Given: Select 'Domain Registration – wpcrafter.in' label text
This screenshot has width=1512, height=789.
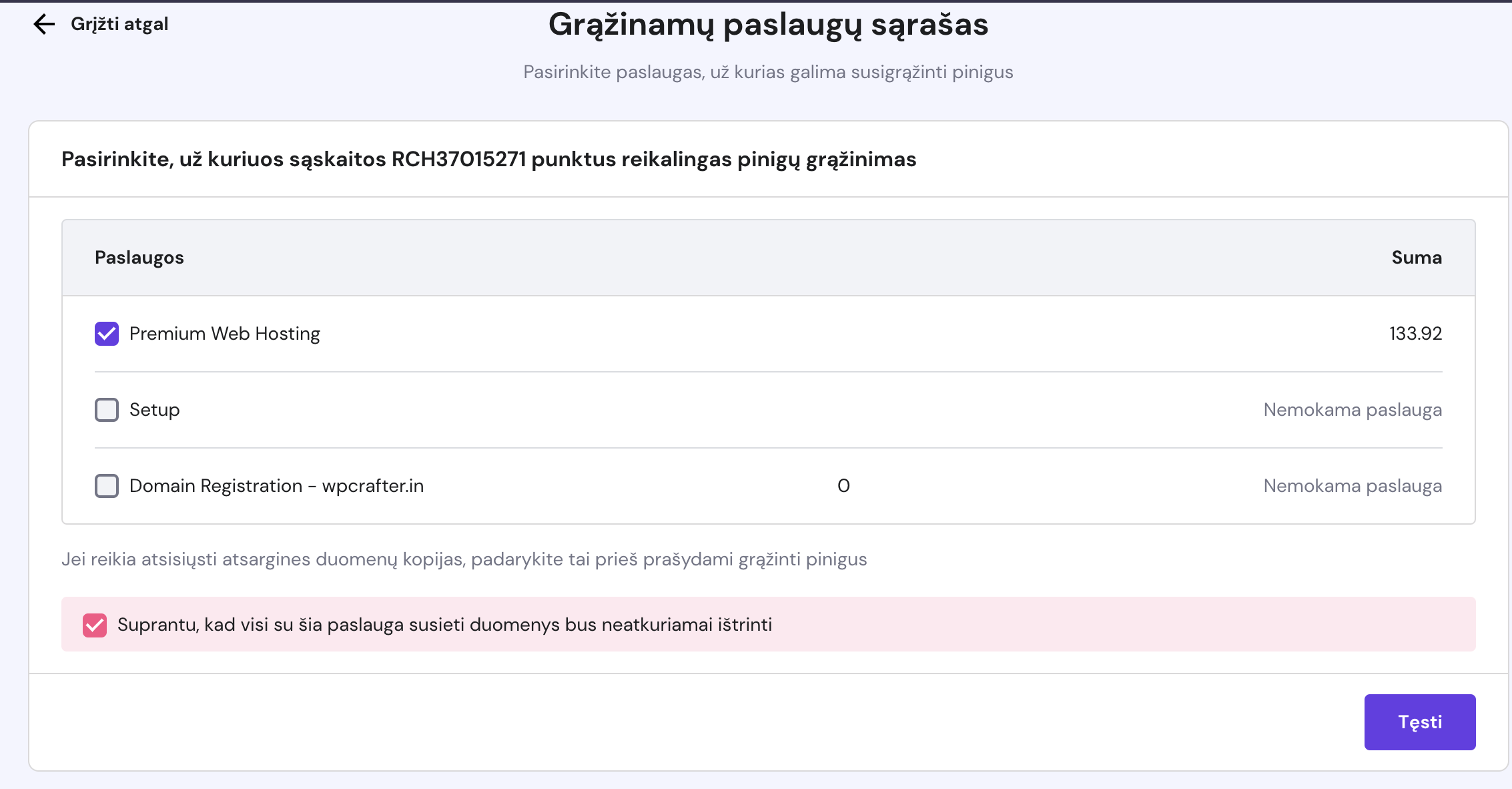Looking at the screenshot, I should (276, 486).
